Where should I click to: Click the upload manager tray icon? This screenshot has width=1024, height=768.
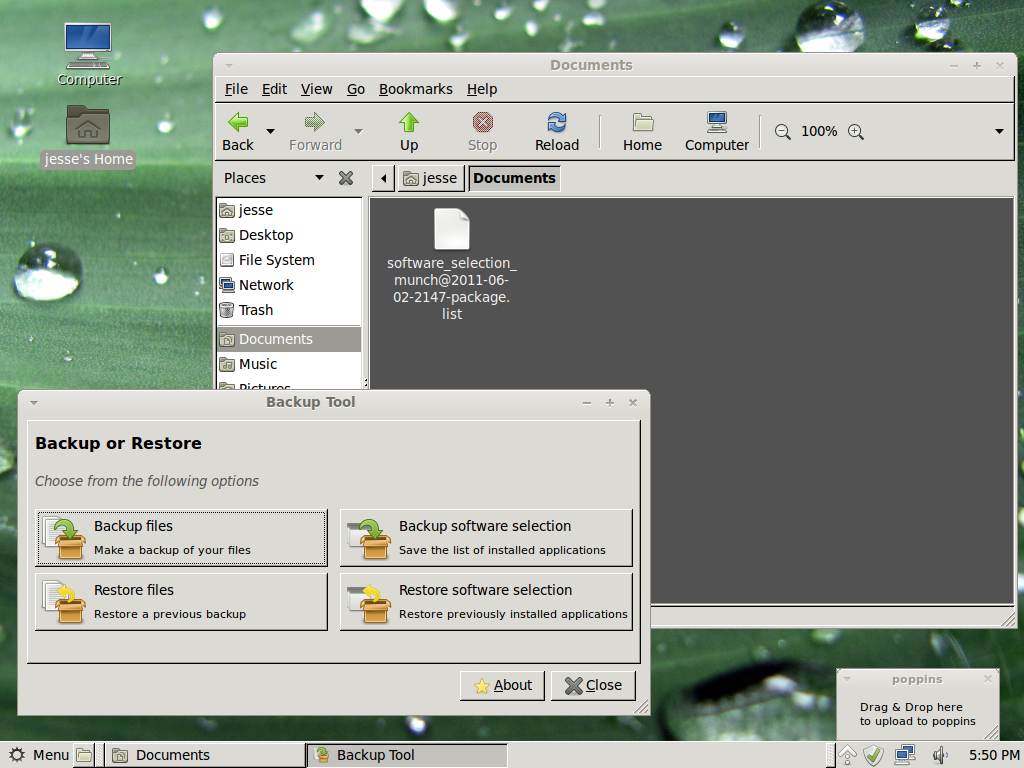[x=847, y=756]
